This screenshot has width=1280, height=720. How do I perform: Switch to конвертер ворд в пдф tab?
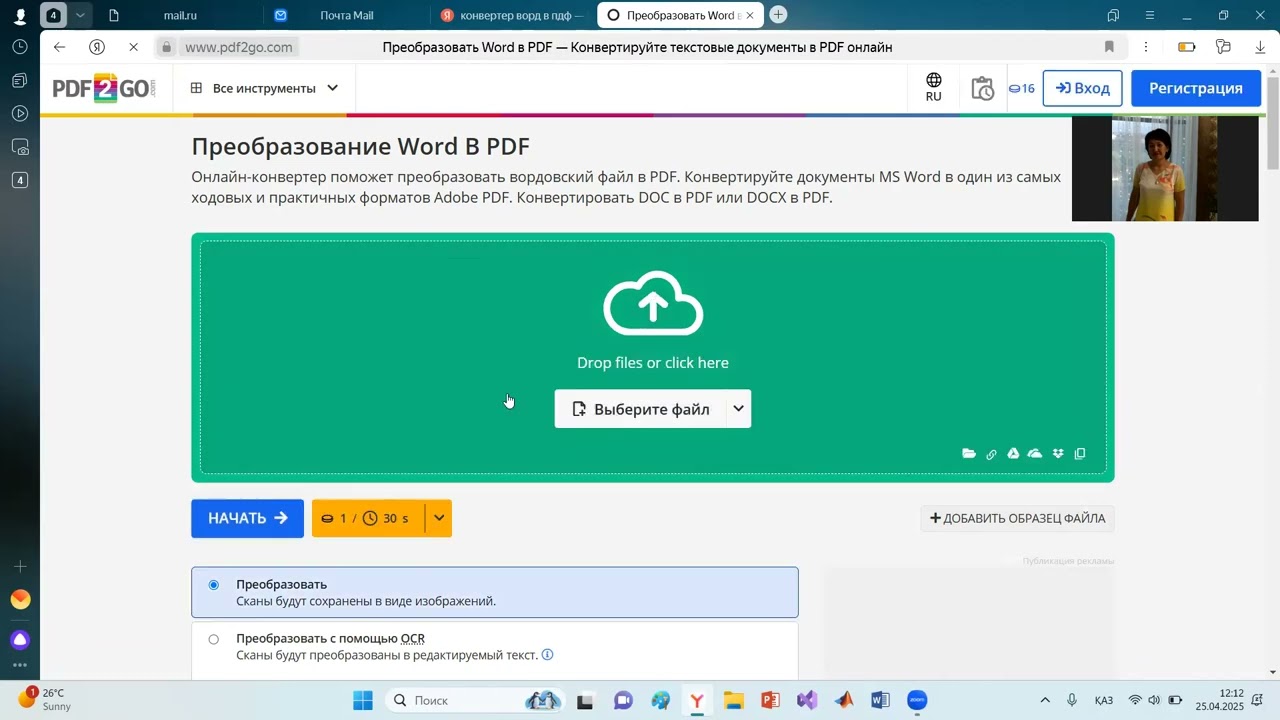514,15
